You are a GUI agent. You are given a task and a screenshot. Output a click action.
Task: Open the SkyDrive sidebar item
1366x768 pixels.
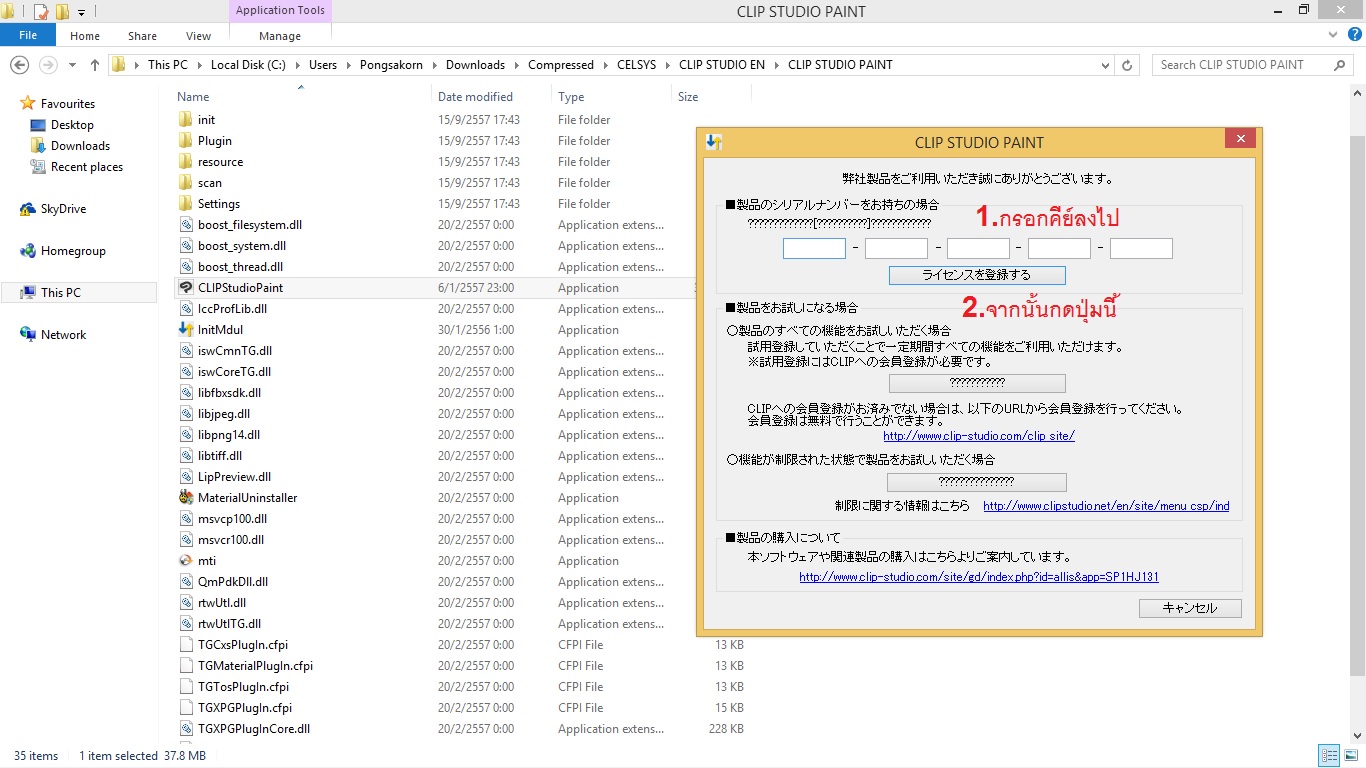click(x=53, y=209)
